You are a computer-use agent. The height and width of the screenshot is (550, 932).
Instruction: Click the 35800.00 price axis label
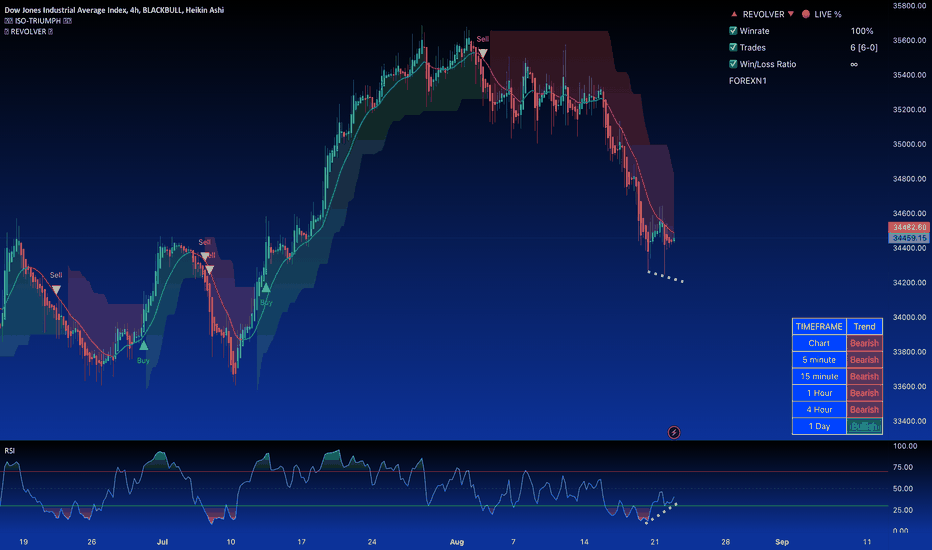click(909, 6)
